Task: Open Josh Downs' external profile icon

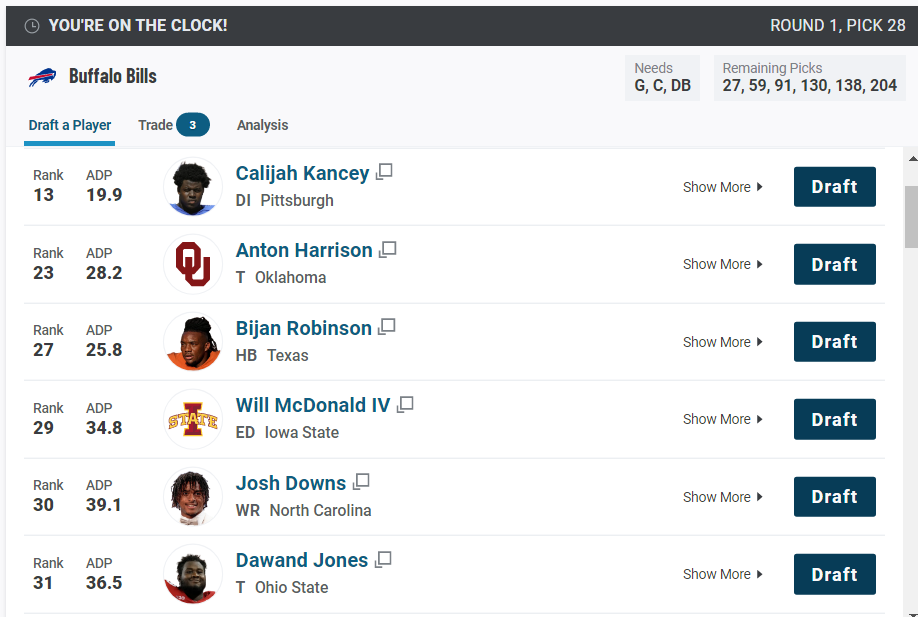Action: [361, 482]
